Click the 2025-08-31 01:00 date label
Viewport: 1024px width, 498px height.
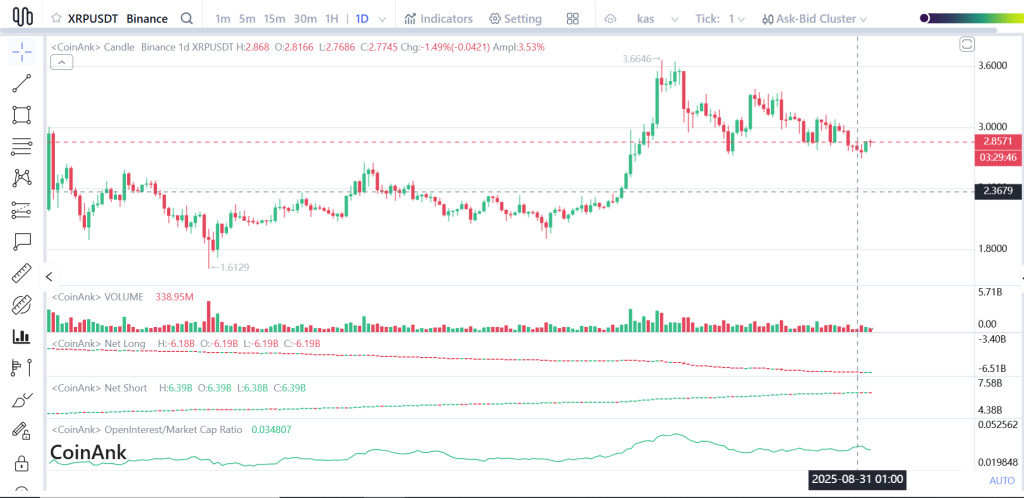[x=857, y=479]
